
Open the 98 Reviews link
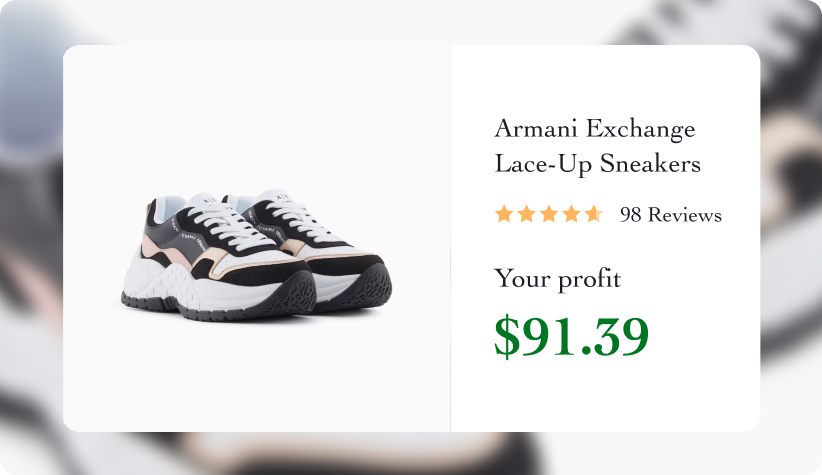(670, 215)
